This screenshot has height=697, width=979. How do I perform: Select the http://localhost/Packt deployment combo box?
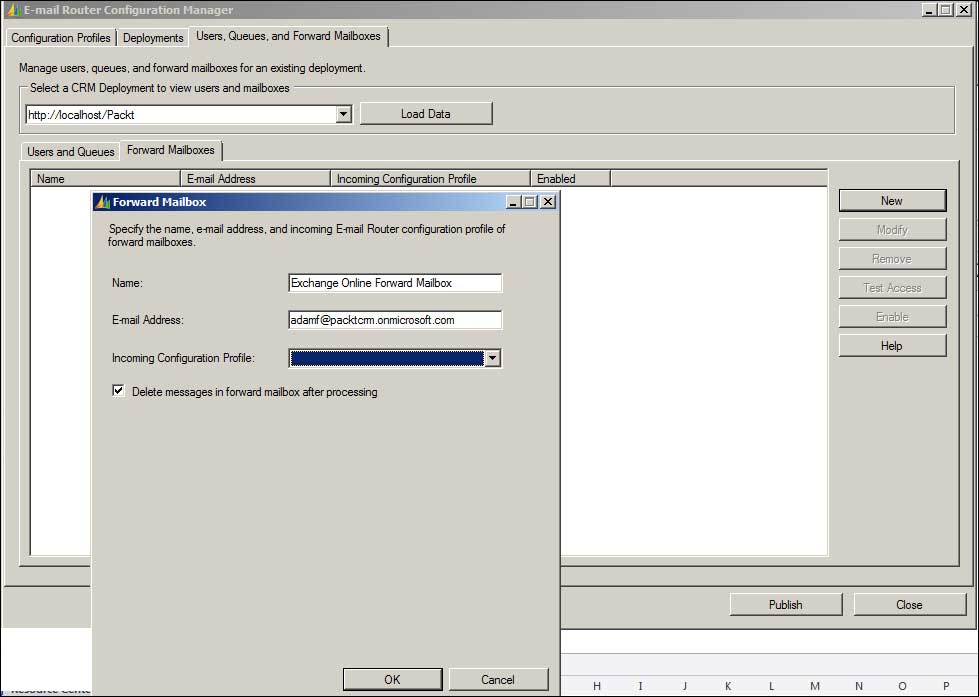point(189,114)
